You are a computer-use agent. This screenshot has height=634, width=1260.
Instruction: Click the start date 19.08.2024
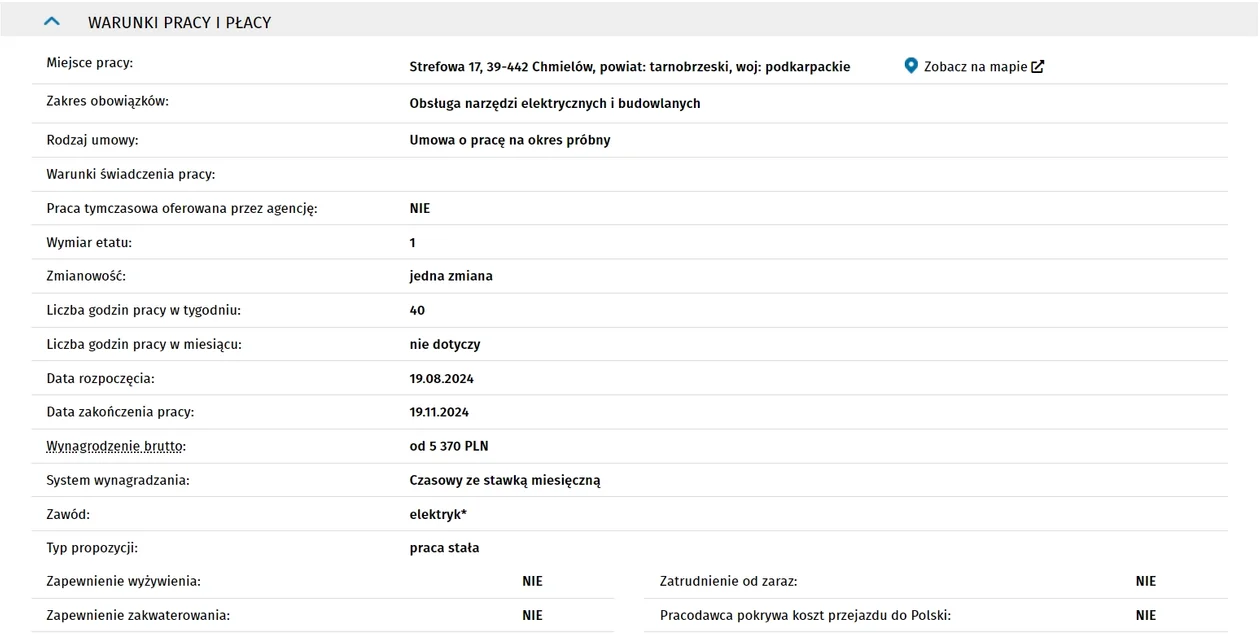click(x=442, y=378)
